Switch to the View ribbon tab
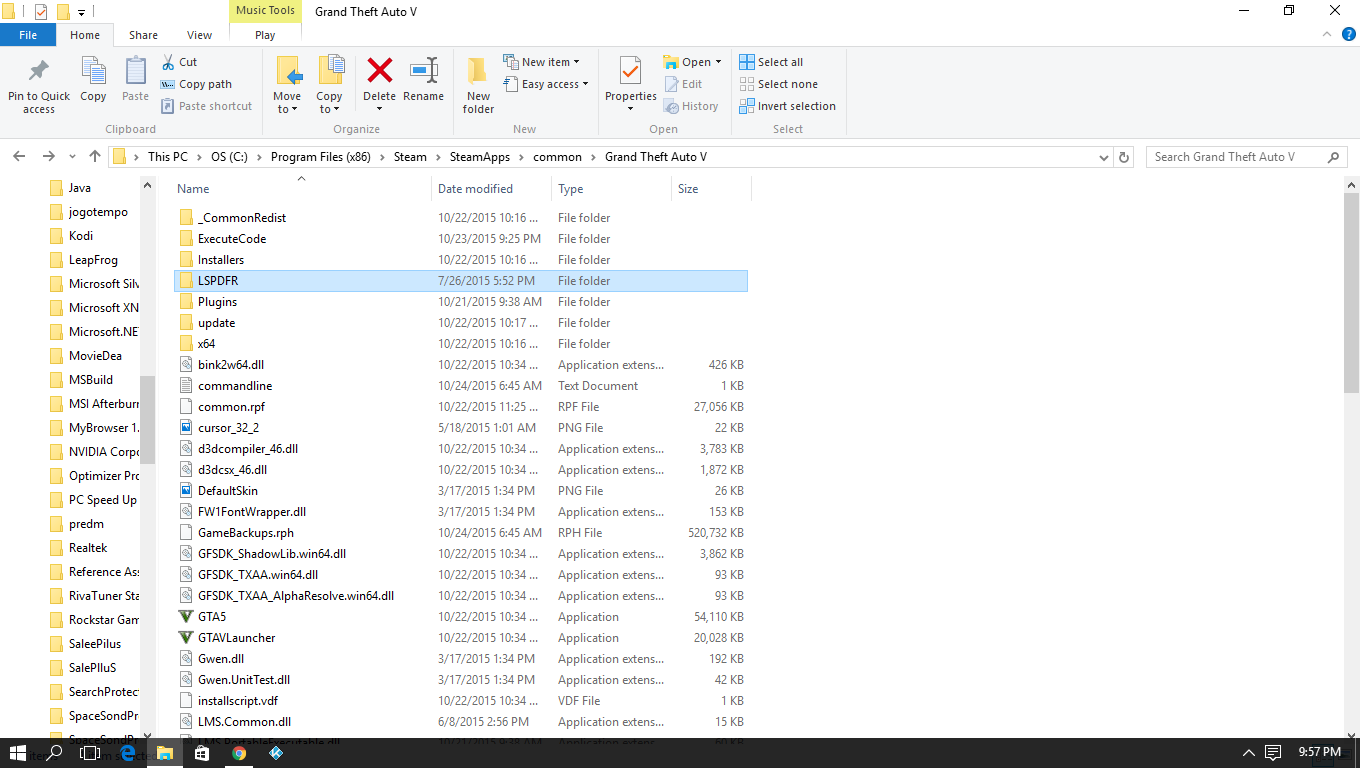The width and height of the screenshot is (1360, 768). pos(199,35)
